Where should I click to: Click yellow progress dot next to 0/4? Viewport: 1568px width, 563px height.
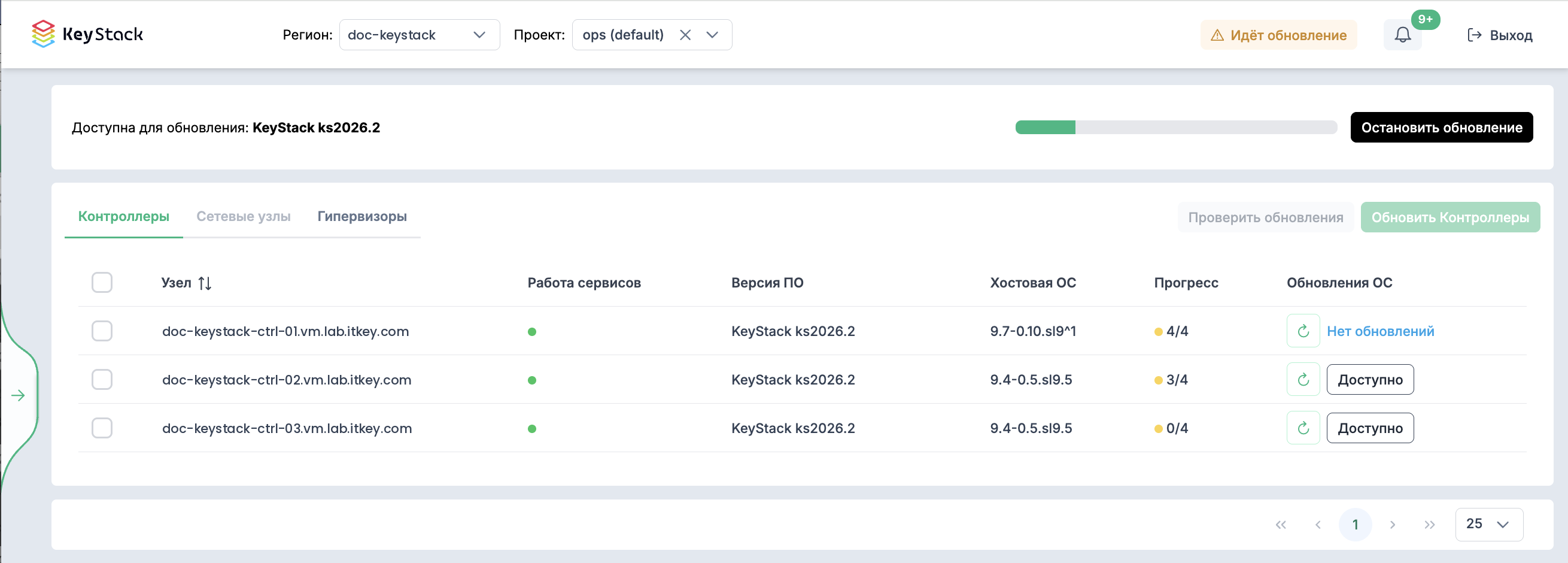(1157, 429)
